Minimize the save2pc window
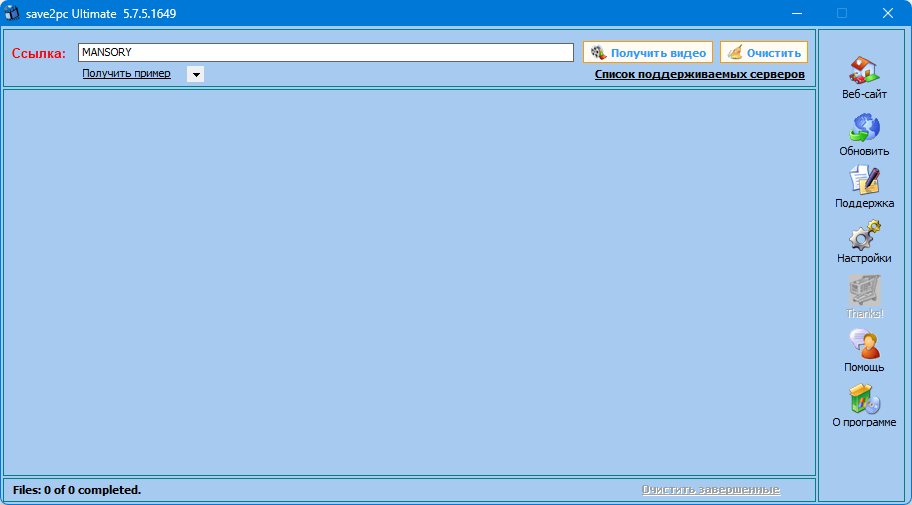This screenshot has height=505, width=912. 796,13
